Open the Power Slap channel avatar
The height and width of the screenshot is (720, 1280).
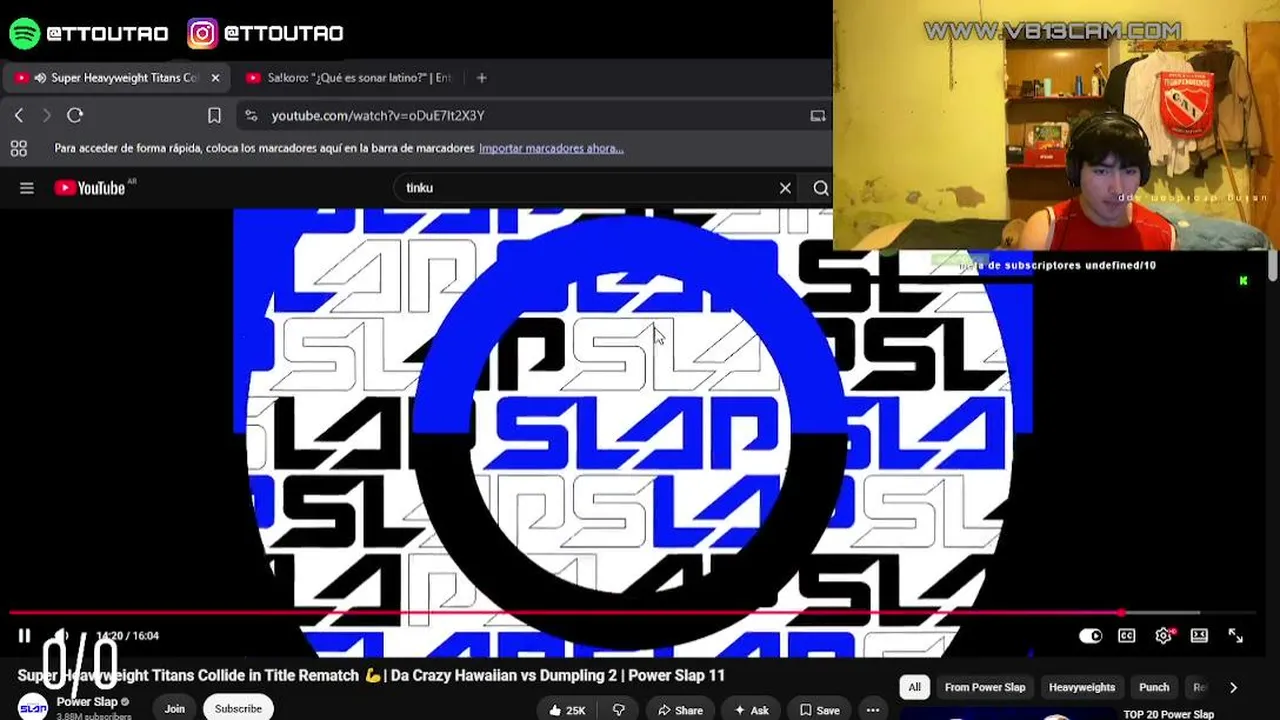[x=33, y=707]
